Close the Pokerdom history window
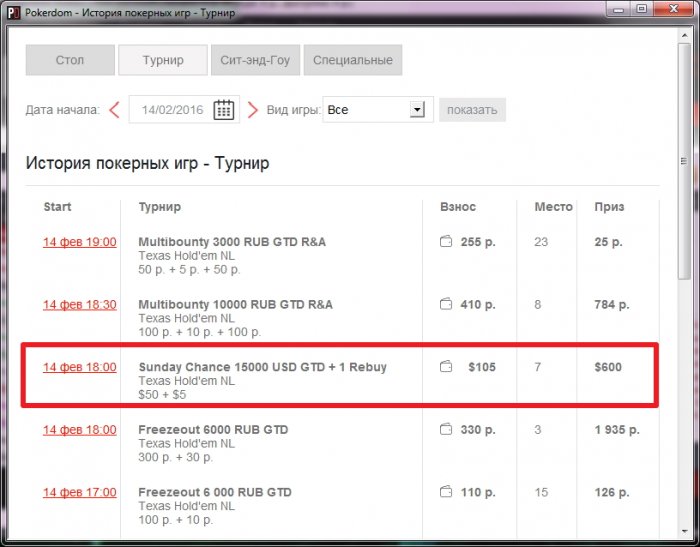Image resolution: width=700 pixels, height=547 pixels. (674, 9)
